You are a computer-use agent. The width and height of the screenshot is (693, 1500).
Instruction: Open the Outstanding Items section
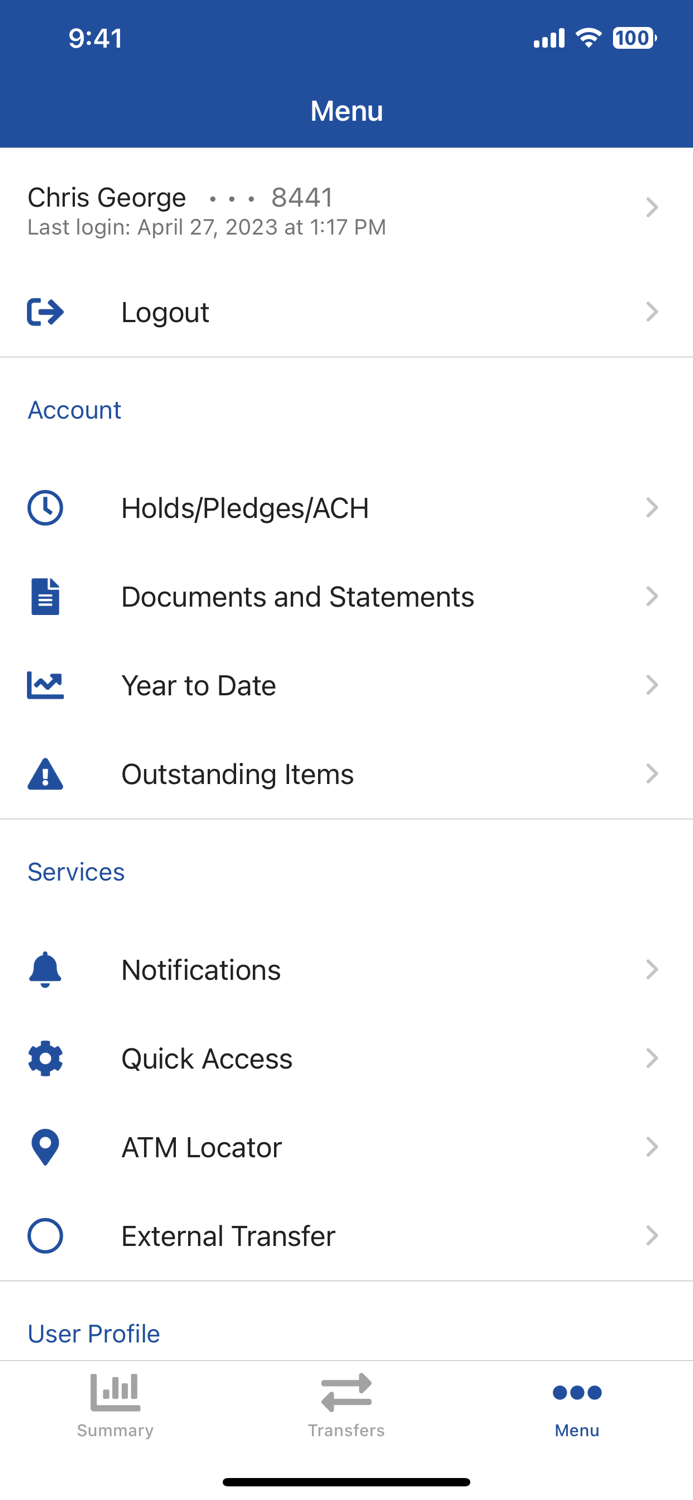237,773
